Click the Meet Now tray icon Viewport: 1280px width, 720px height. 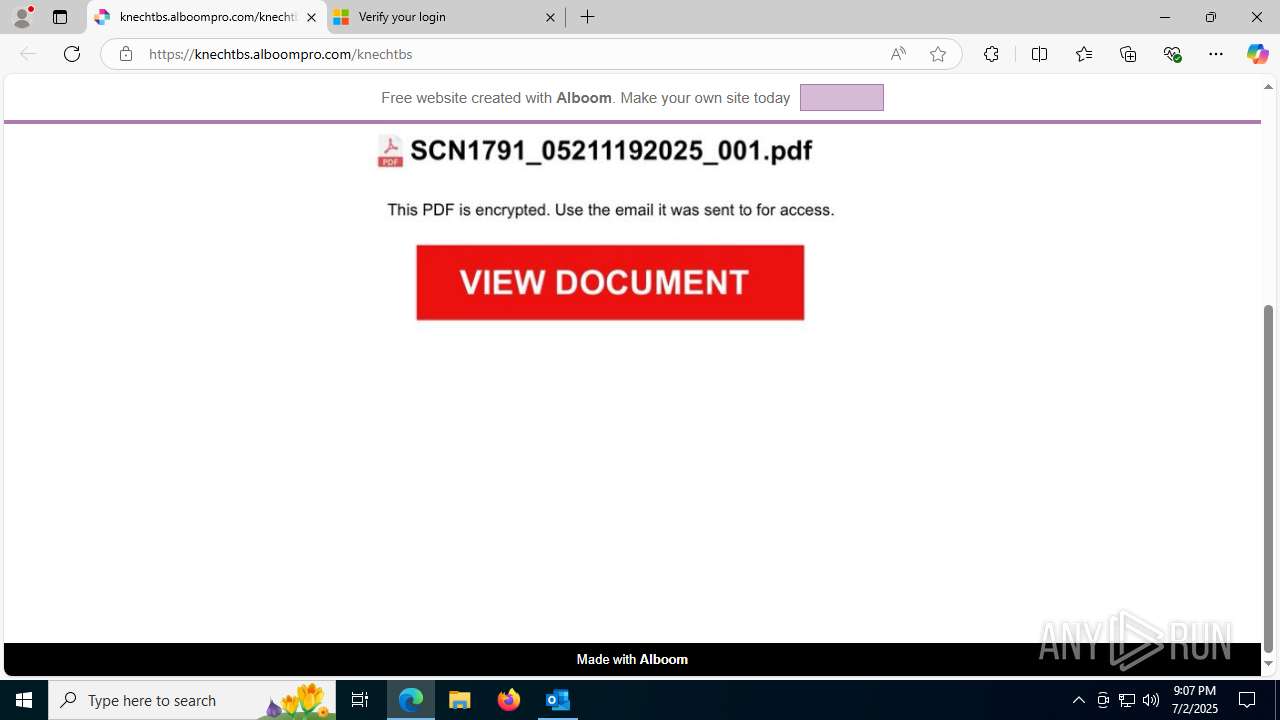pyautogui.click(x=1103, y=700)
